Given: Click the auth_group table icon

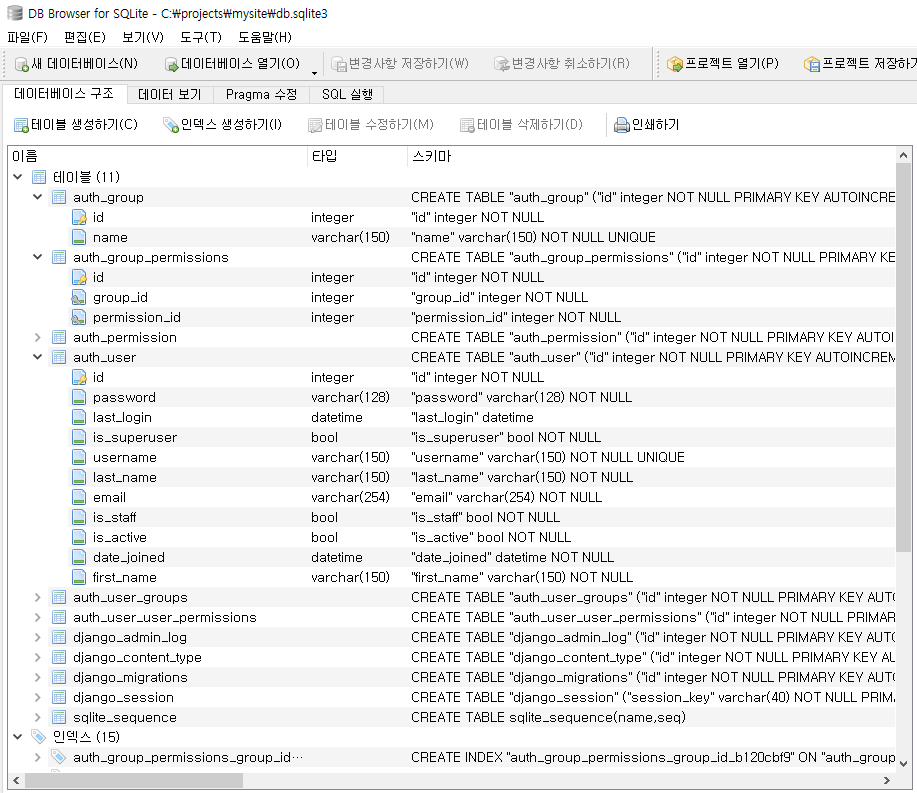Looking at the screenshot, I should [59, 198].
